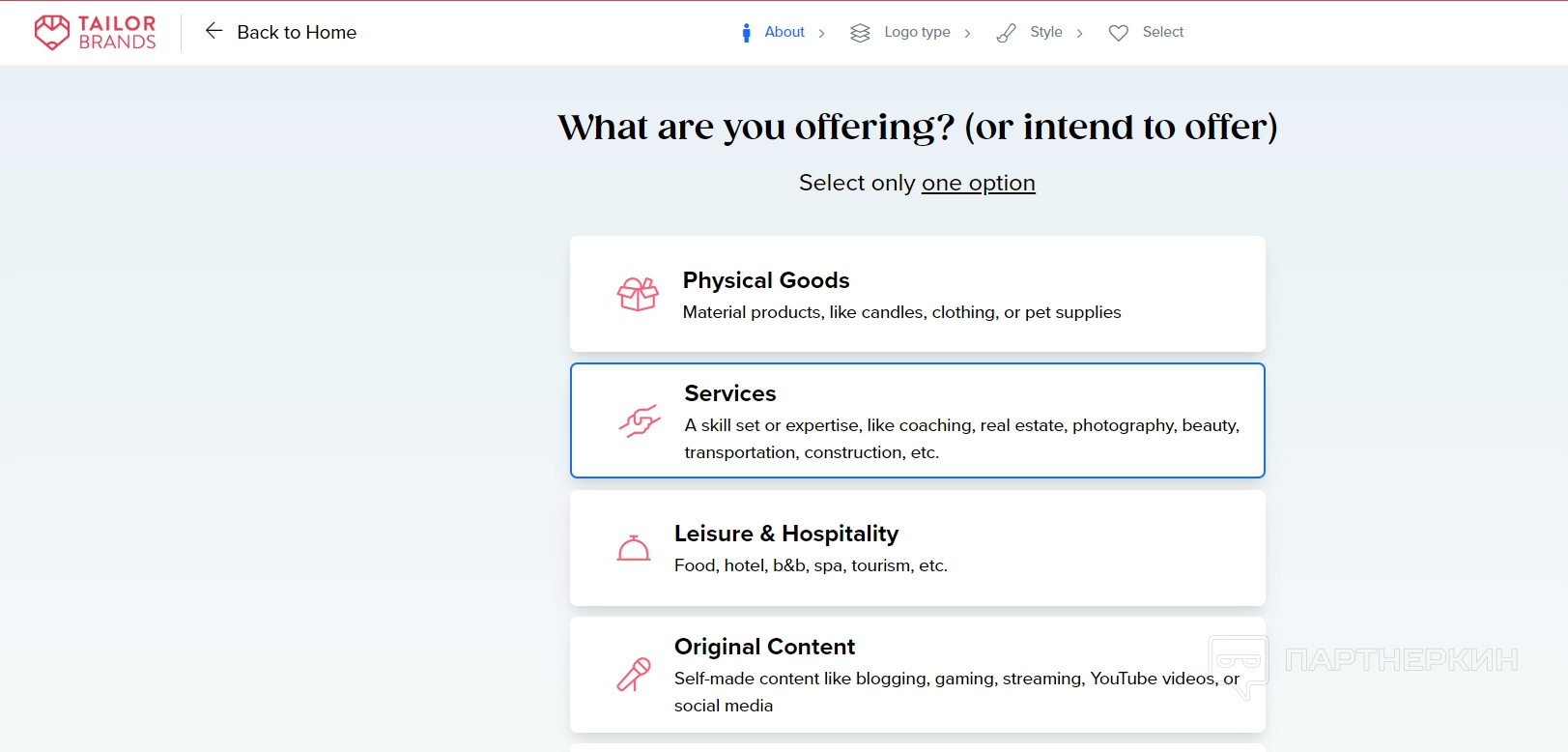
Task: Open the Select step
Action: coord(1163,32)
